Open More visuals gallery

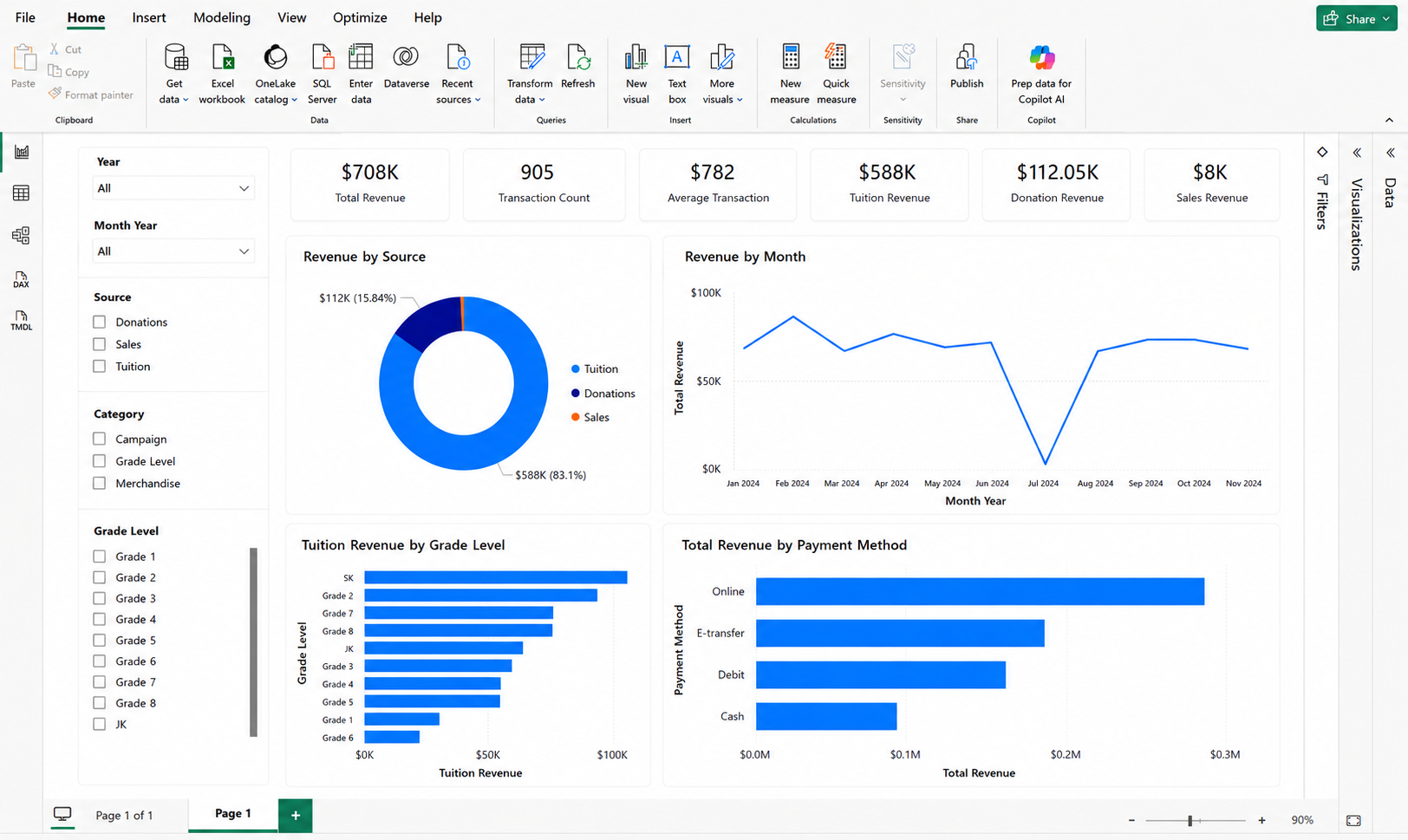point(722,74)
